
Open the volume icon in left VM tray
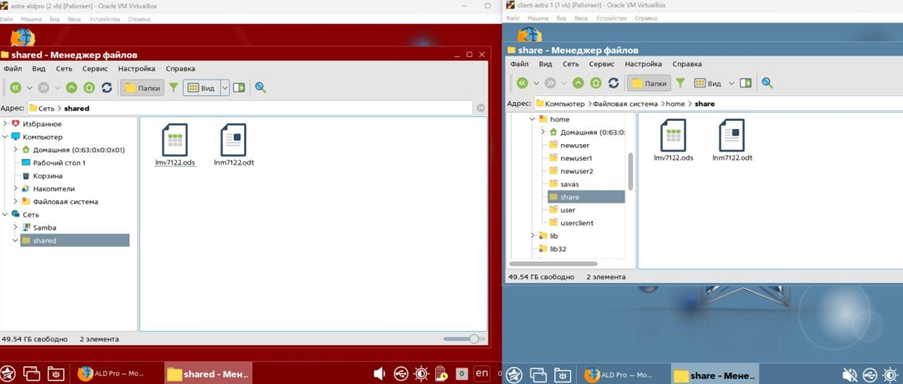coord(379,374)
